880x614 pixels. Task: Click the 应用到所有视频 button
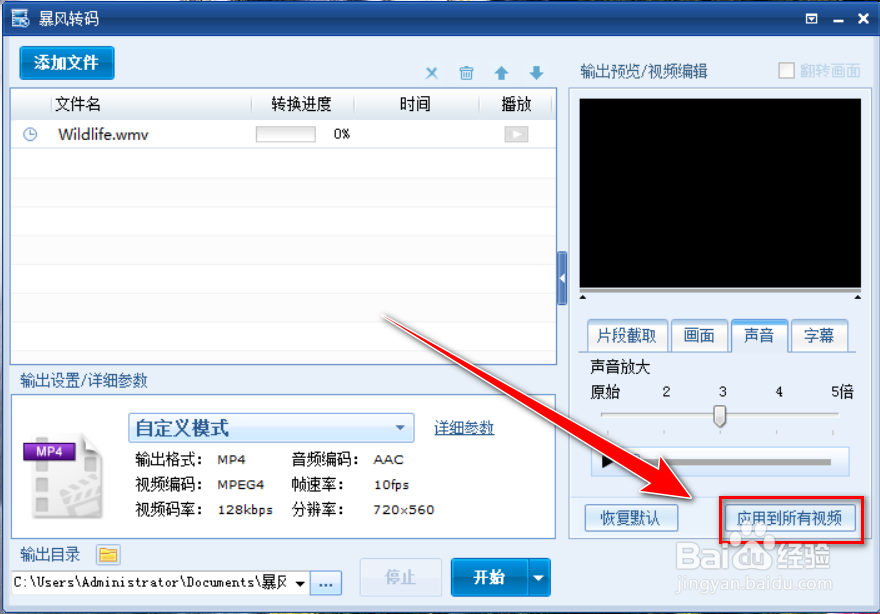tap(790, 517)
